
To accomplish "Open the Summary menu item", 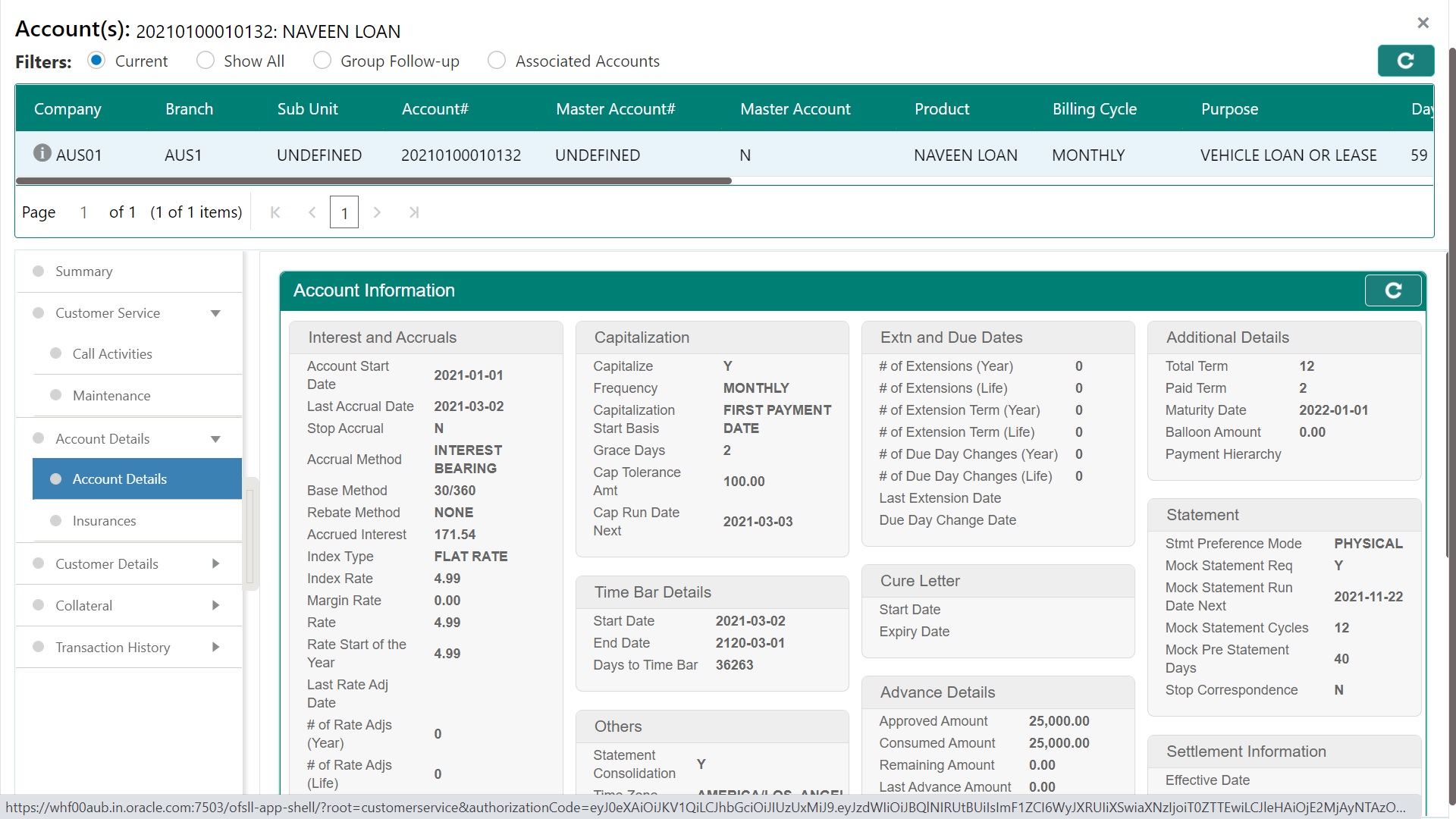I will coord(83,271).
